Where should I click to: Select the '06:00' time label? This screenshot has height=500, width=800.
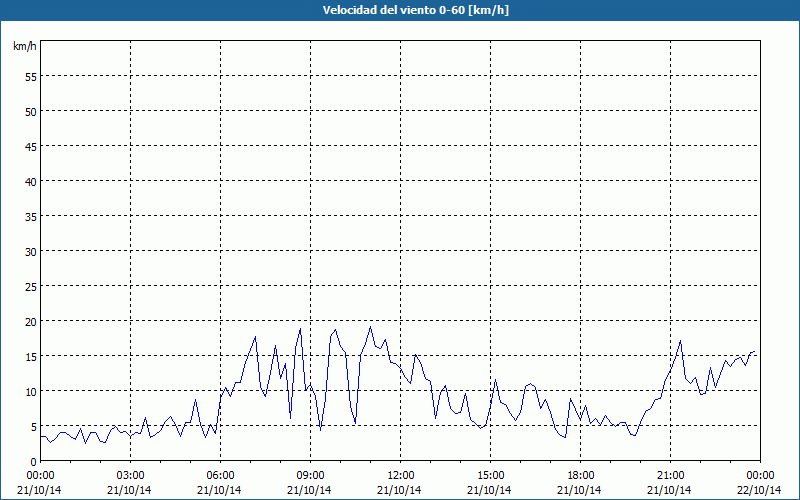point(220,476)
